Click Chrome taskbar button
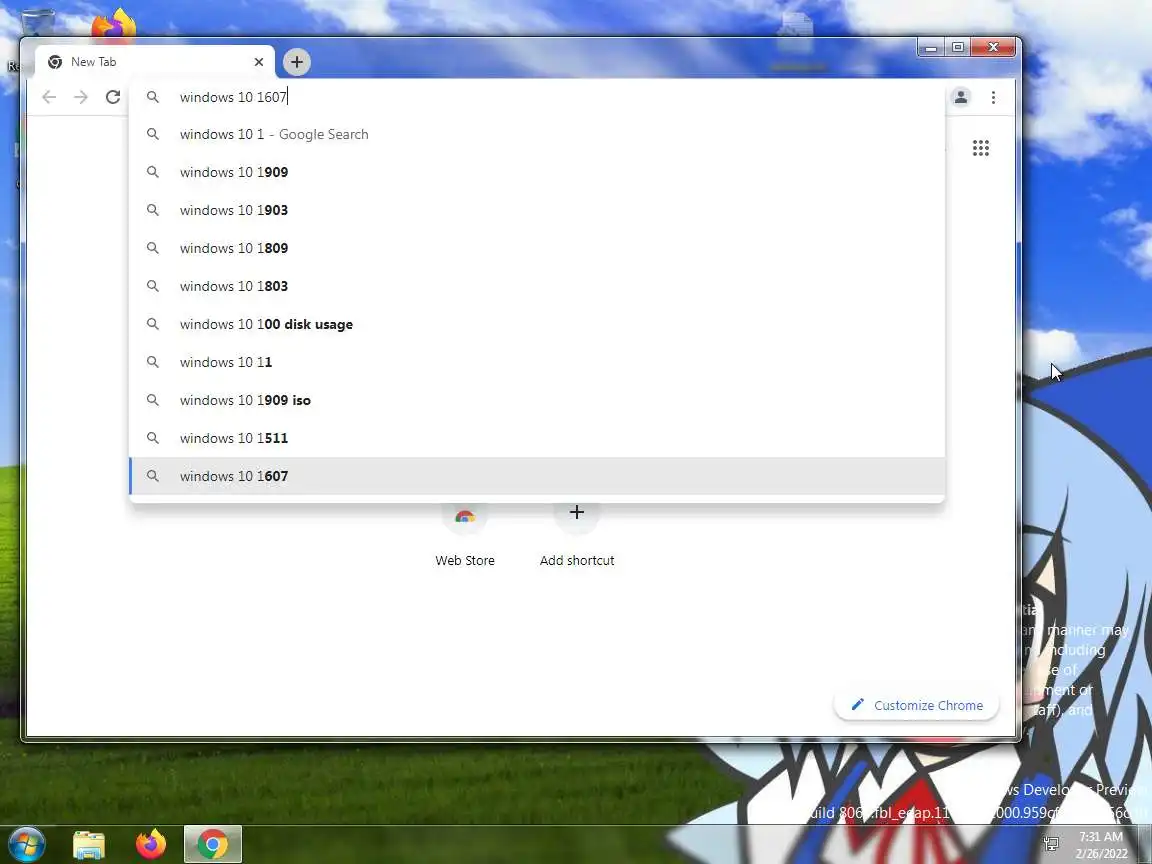This screenshot has width=1152, height=864. [212, 845]
